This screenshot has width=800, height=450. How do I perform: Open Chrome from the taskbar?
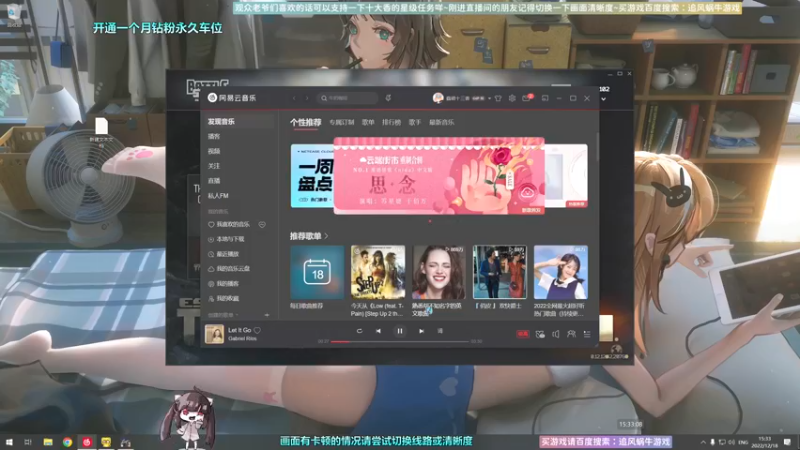click(67, 442)
